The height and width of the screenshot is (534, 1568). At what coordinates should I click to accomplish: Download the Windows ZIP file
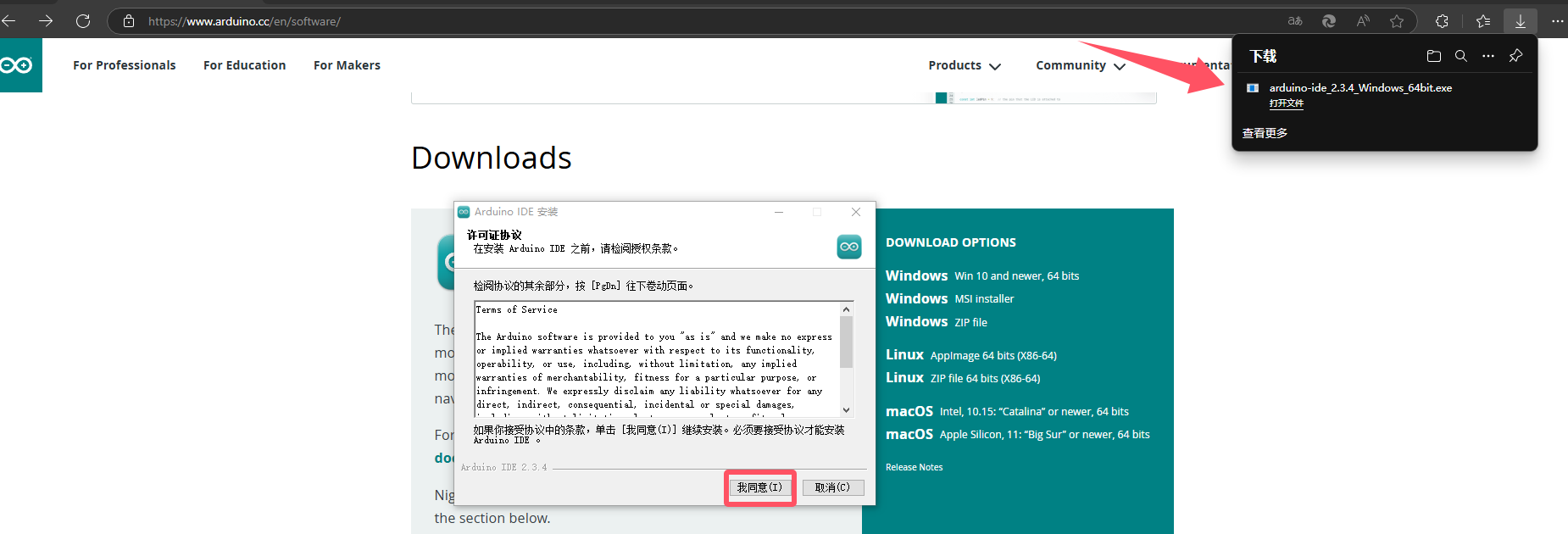(x=937, y=321)
